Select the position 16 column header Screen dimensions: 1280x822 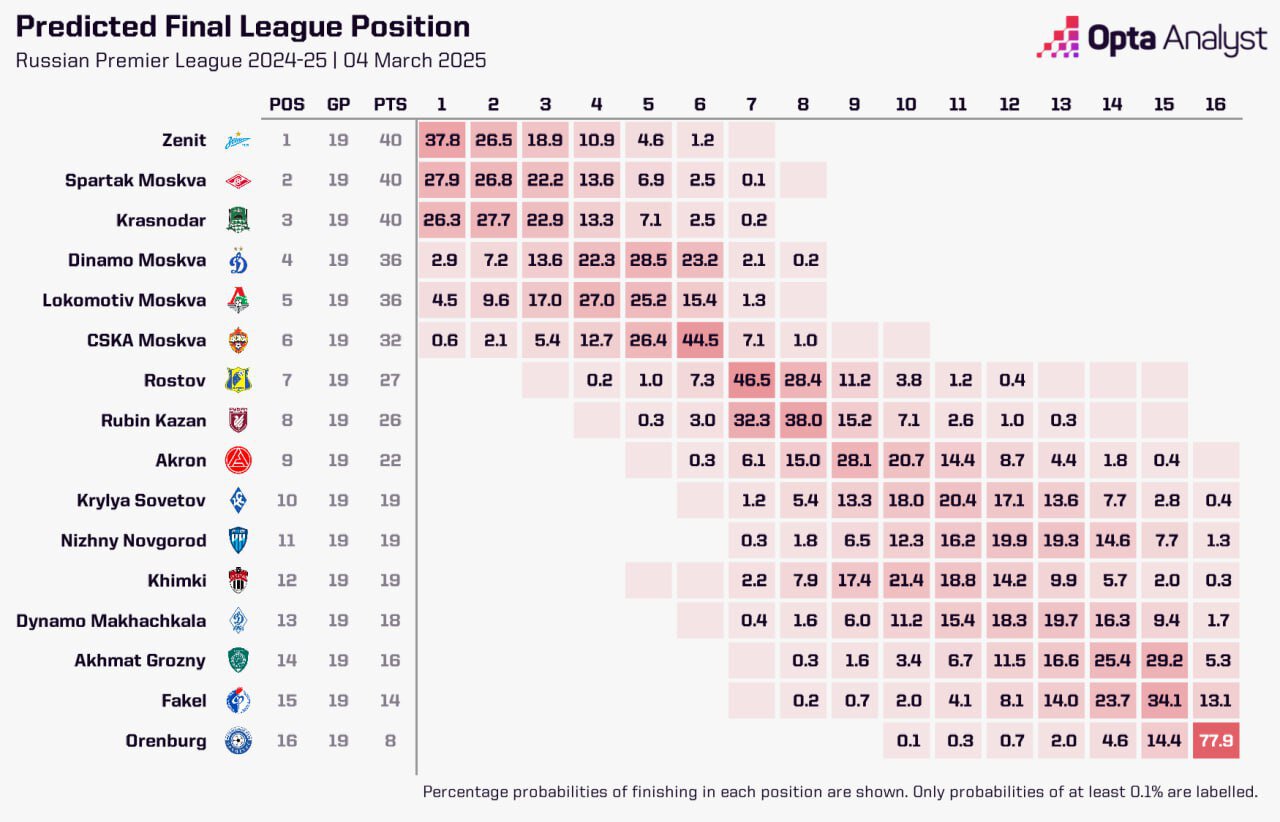point(1215,104)
